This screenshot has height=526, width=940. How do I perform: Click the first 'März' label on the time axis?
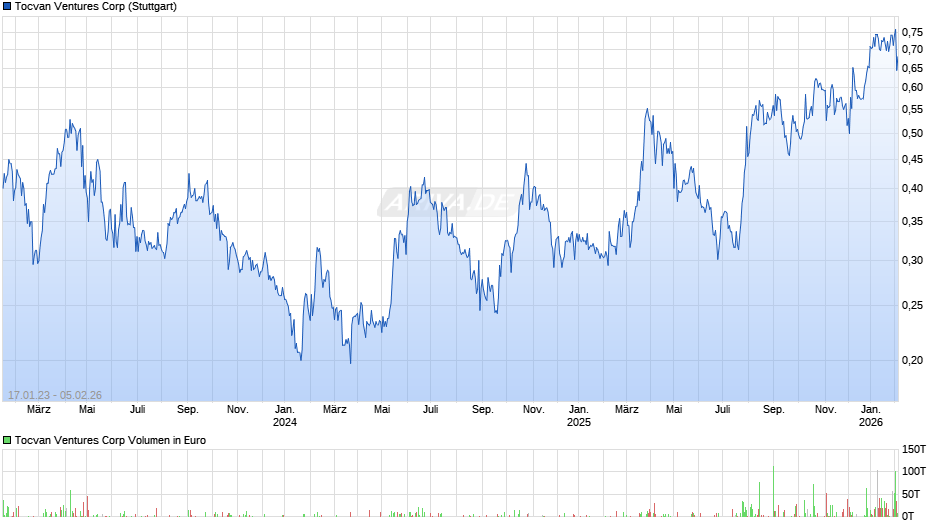click(39, 410)
